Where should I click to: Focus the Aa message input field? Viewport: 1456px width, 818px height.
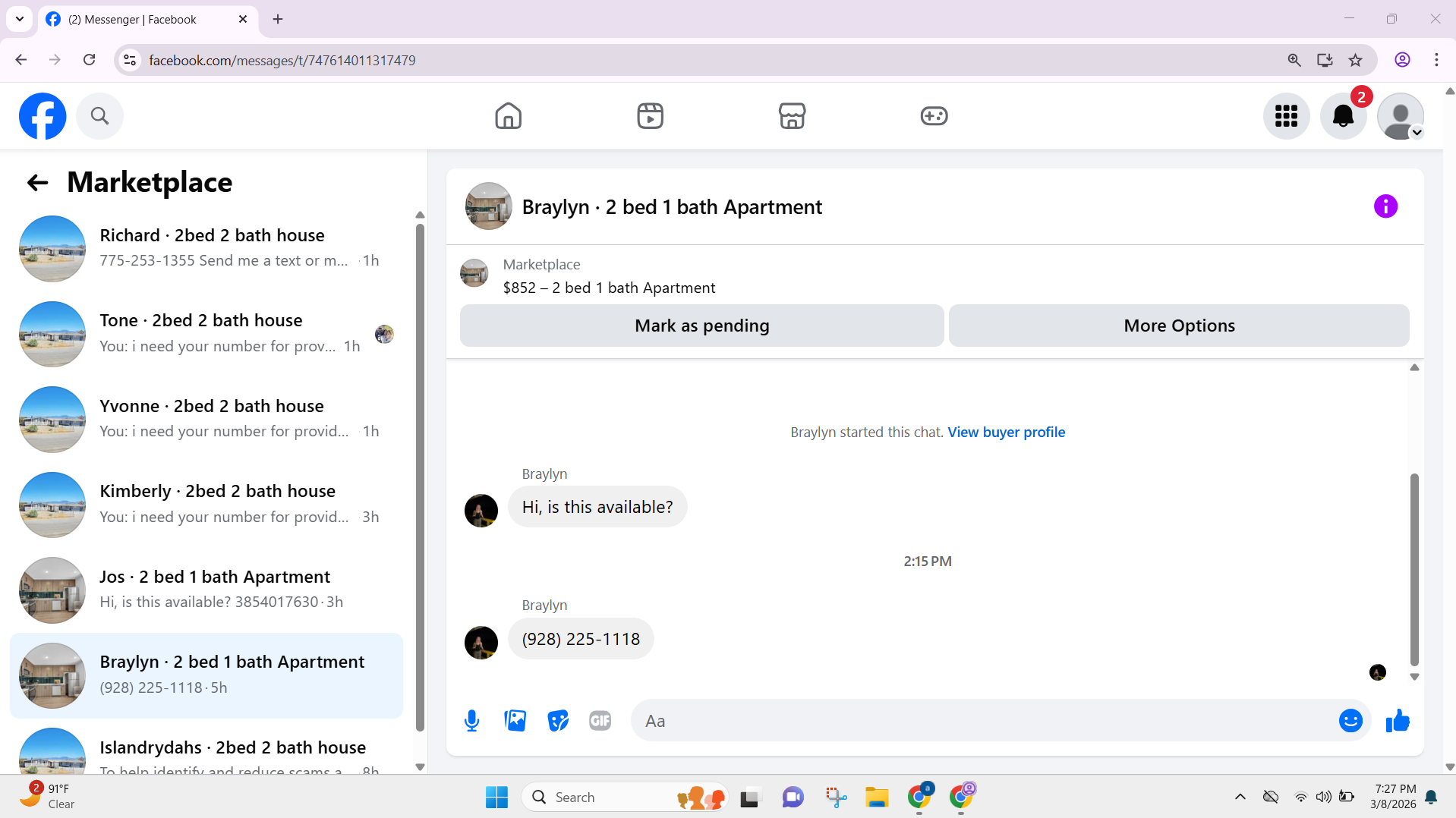click(x=983, y=721)
